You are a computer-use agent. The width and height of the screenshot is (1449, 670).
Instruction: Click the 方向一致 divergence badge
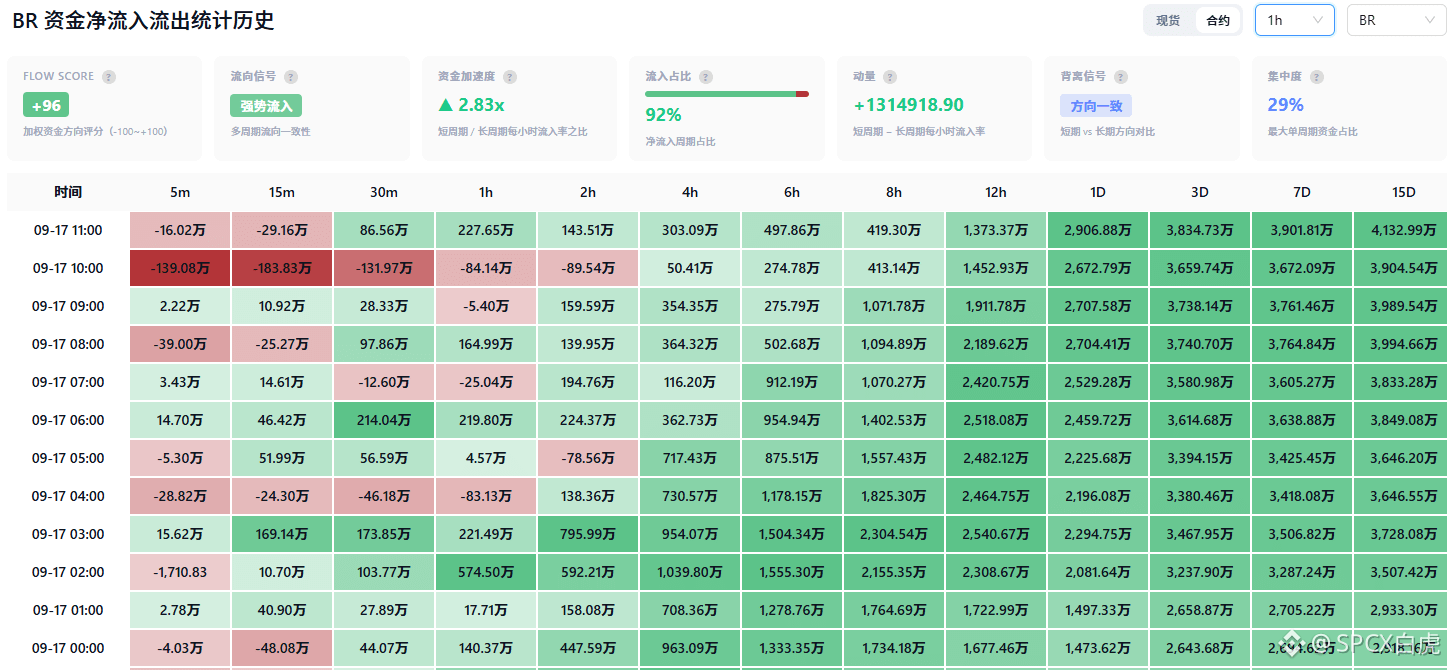point(1096,105)
